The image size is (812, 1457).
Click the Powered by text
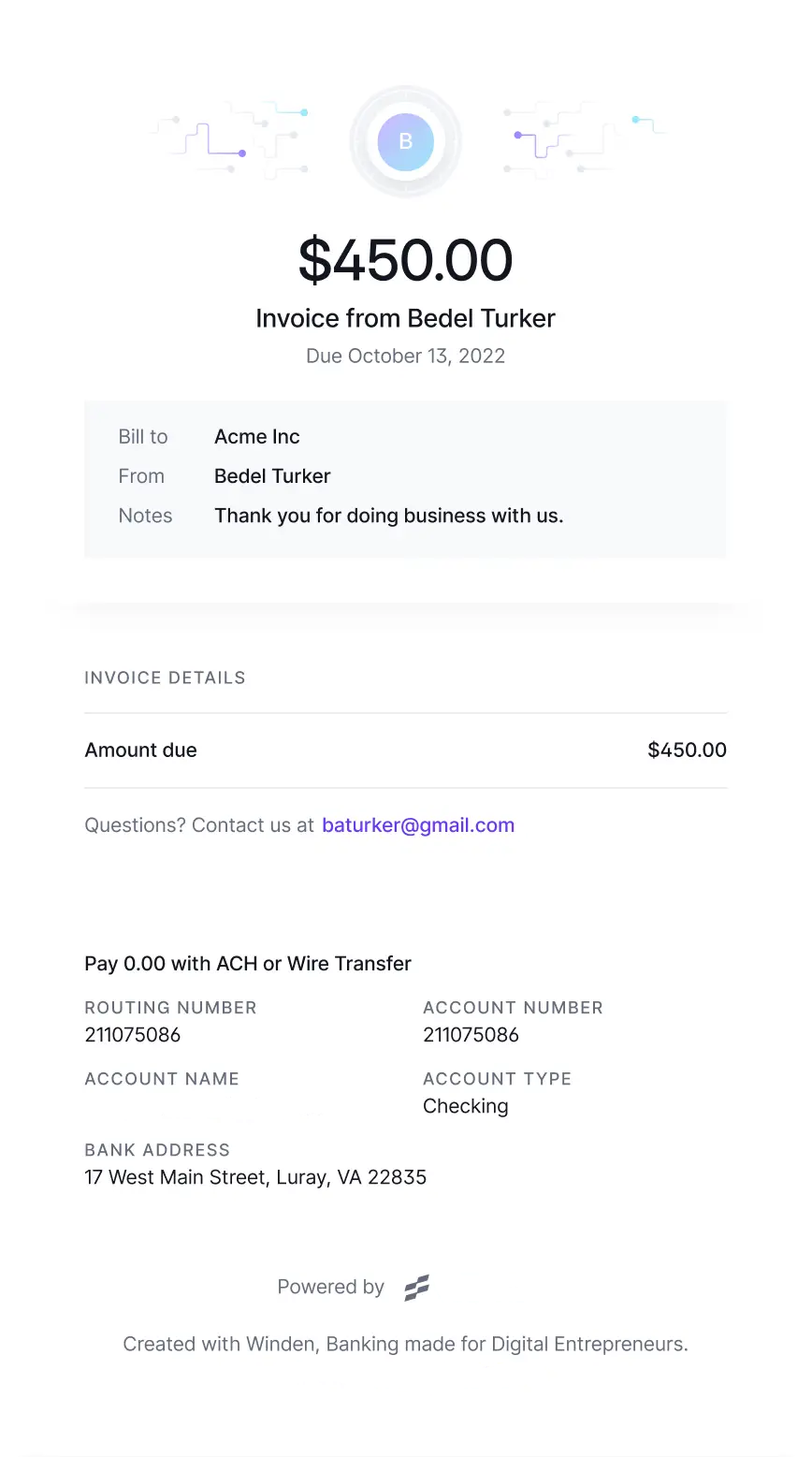(x=330, y=1288)
